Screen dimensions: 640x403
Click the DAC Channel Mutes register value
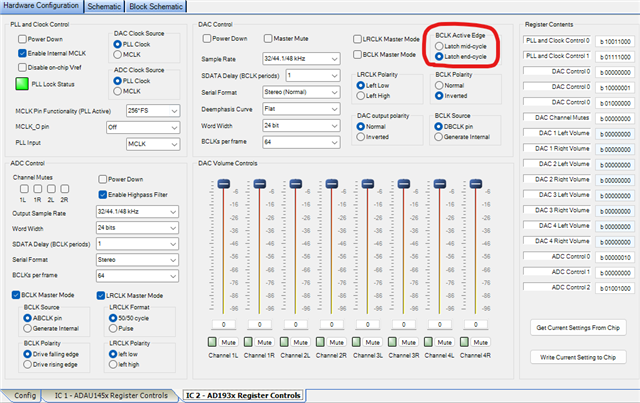615,118
